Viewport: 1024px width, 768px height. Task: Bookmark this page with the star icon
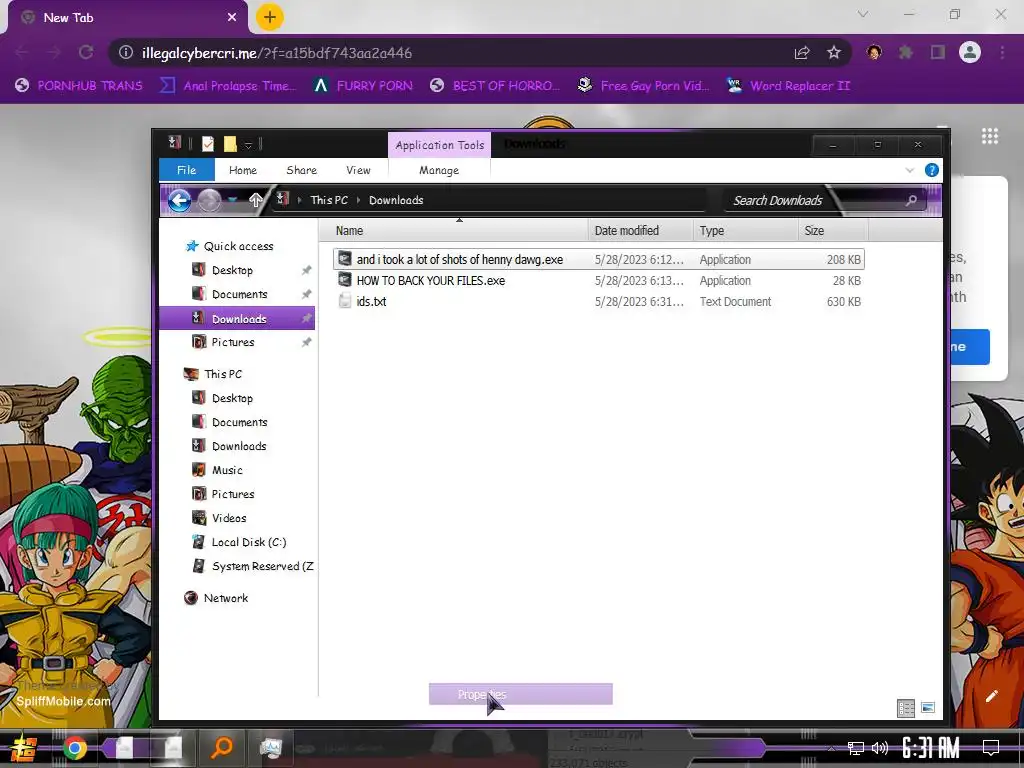pyautogui.click(x=834, y=53)
